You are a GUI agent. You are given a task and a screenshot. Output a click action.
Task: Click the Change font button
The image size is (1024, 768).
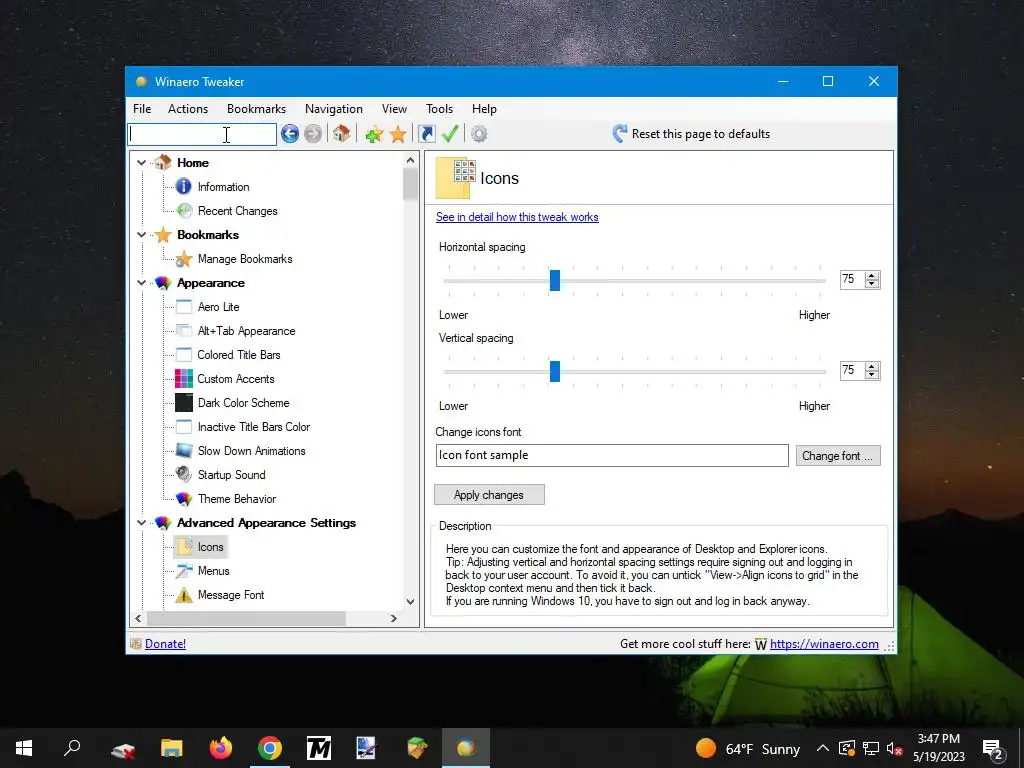tap(838, 456)
